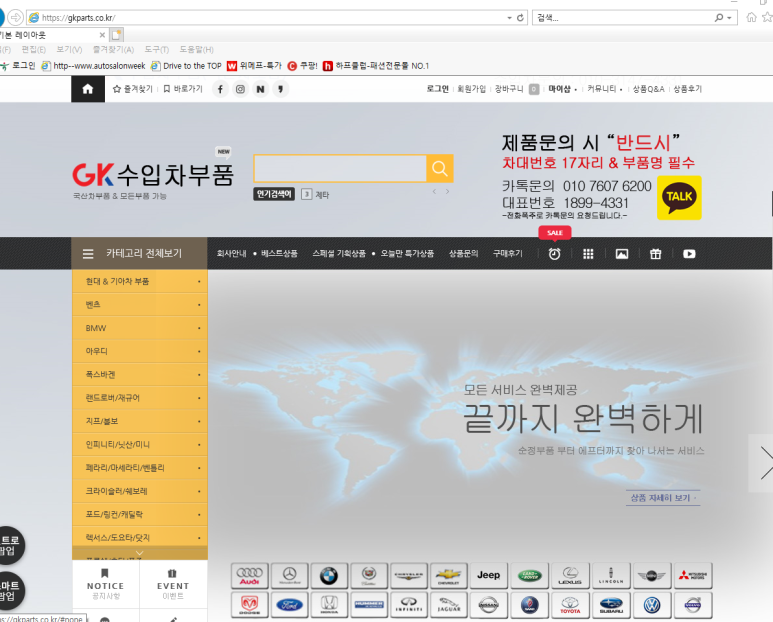Select the Volvo brand logo
Viewport: 773px width, 622px height.
693,605
